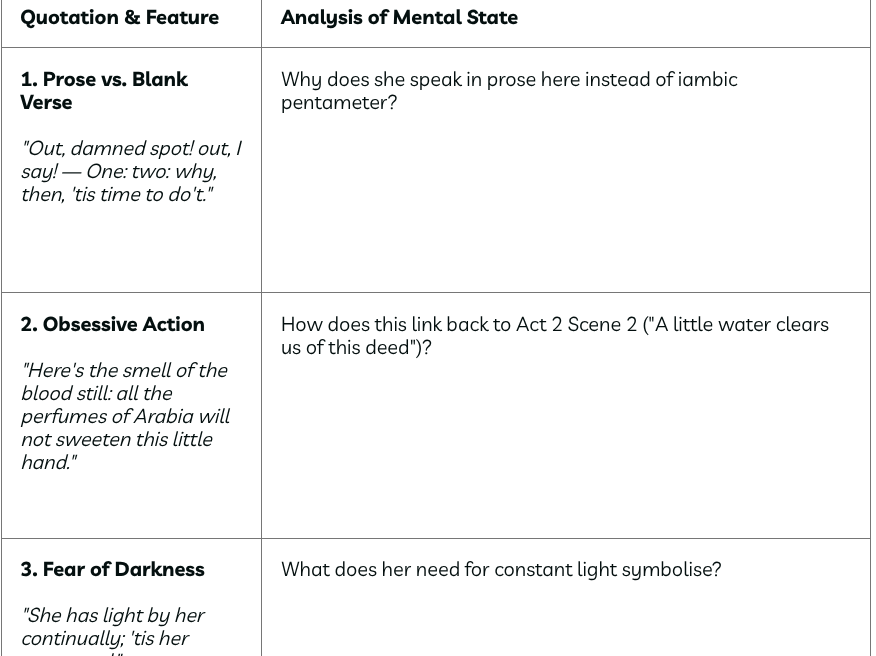Click the "She has light by her continually" quotation

point(112,627)
